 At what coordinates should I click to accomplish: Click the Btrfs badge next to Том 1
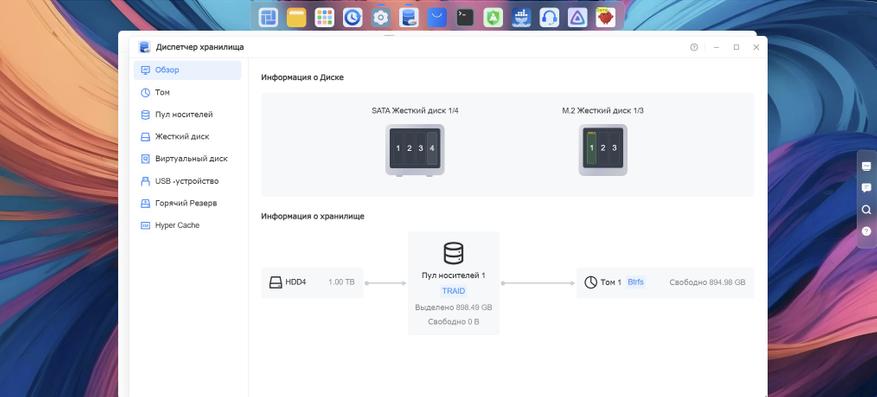635,282
